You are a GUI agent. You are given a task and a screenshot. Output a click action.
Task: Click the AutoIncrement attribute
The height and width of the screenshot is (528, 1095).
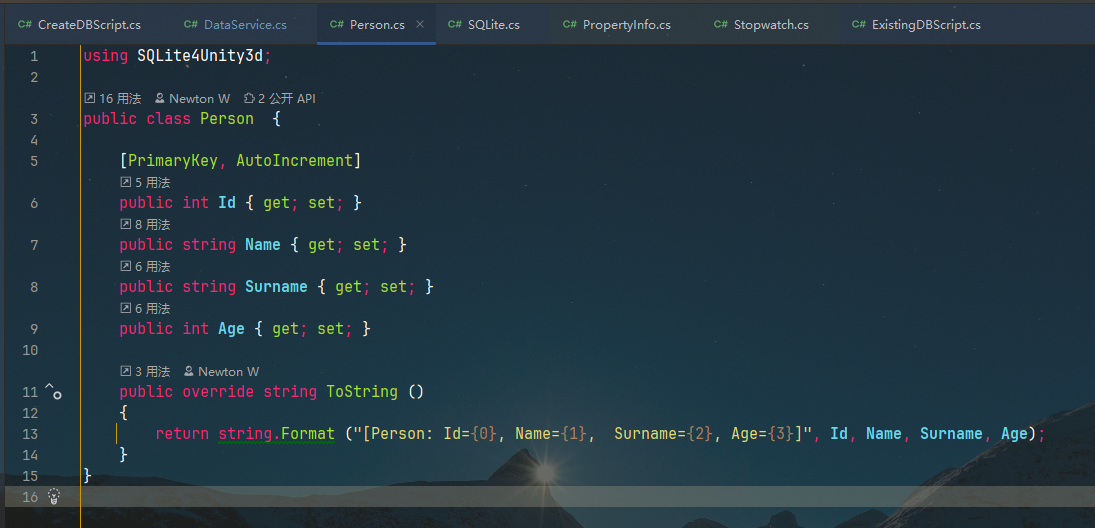[295, 161]
